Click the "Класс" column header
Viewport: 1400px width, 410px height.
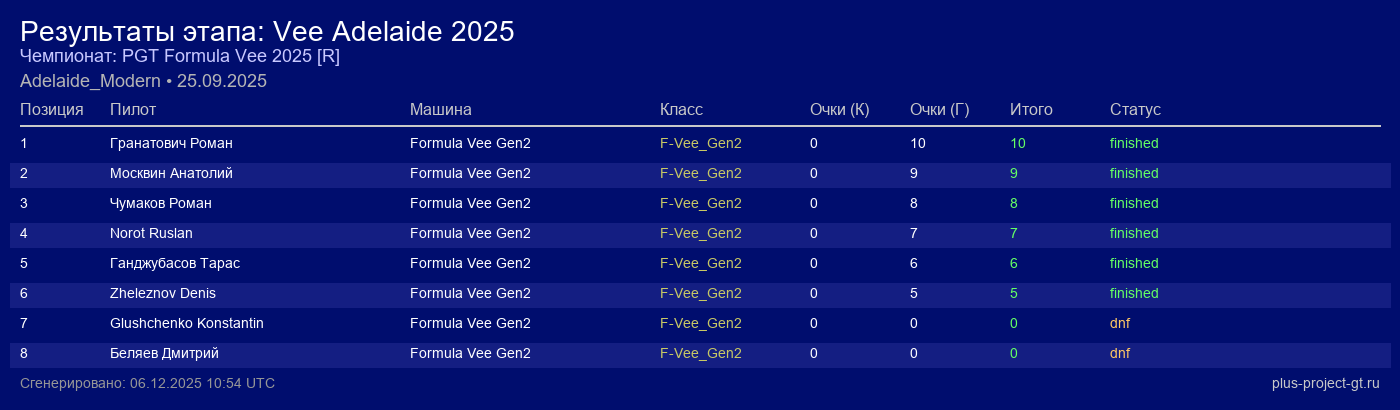point(681,109)
